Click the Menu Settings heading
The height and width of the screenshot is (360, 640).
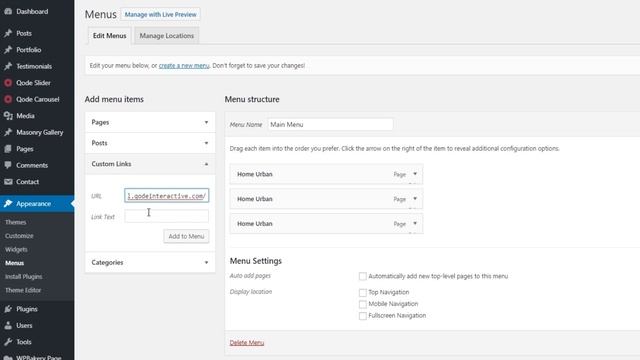256,261
